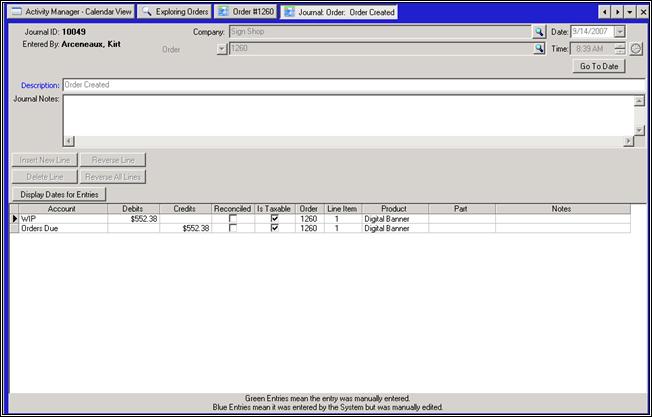Open the Order #1260 tab

(246, 12)
